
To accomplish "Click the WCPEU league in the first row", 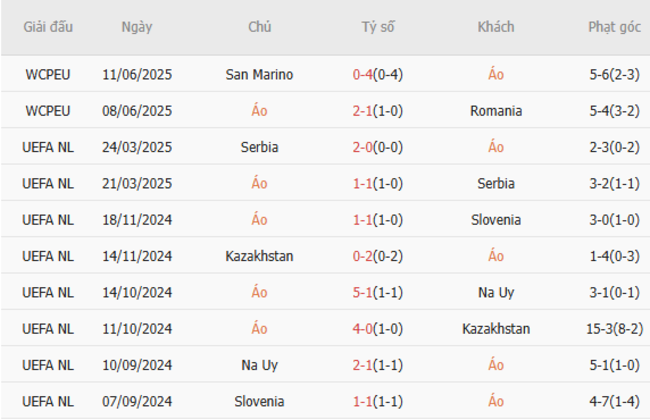I will [x=48, y=74].
